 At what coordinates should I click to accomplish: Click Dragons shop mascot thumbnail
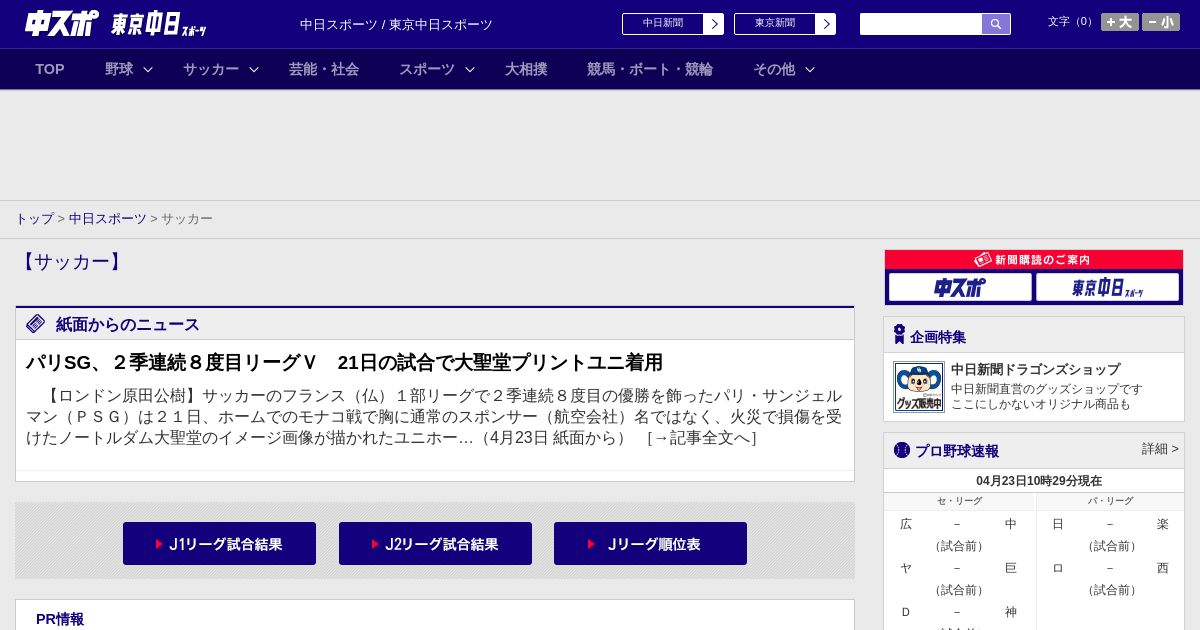[919, 387]
